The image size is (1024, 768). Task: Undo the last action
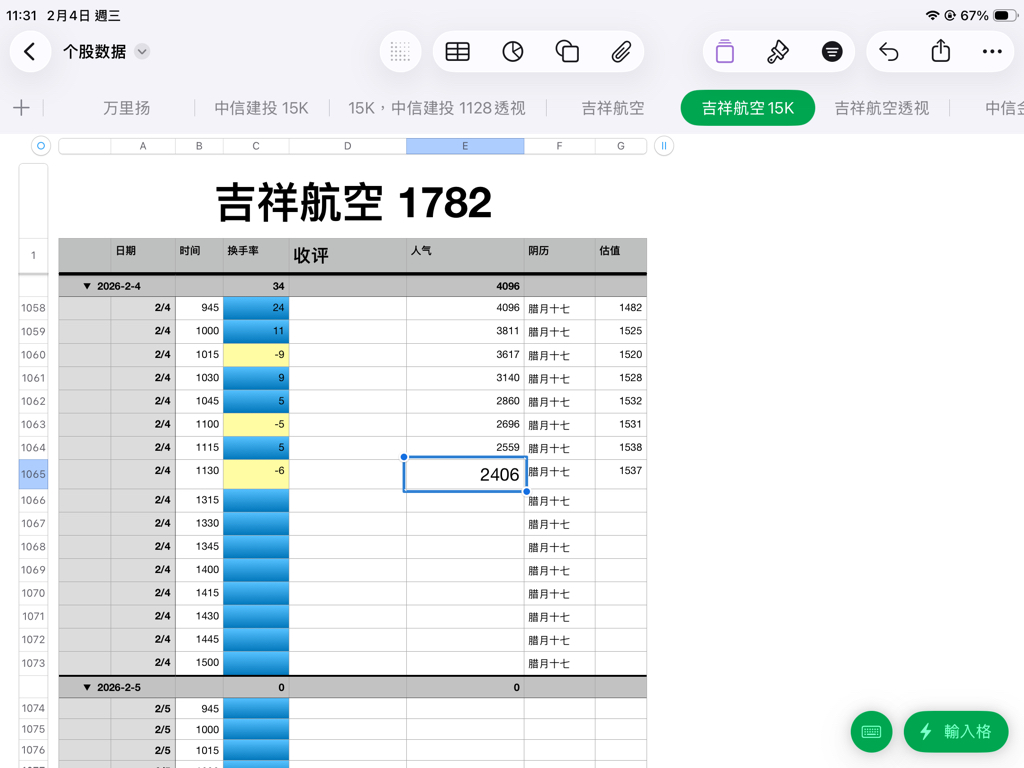888,52
